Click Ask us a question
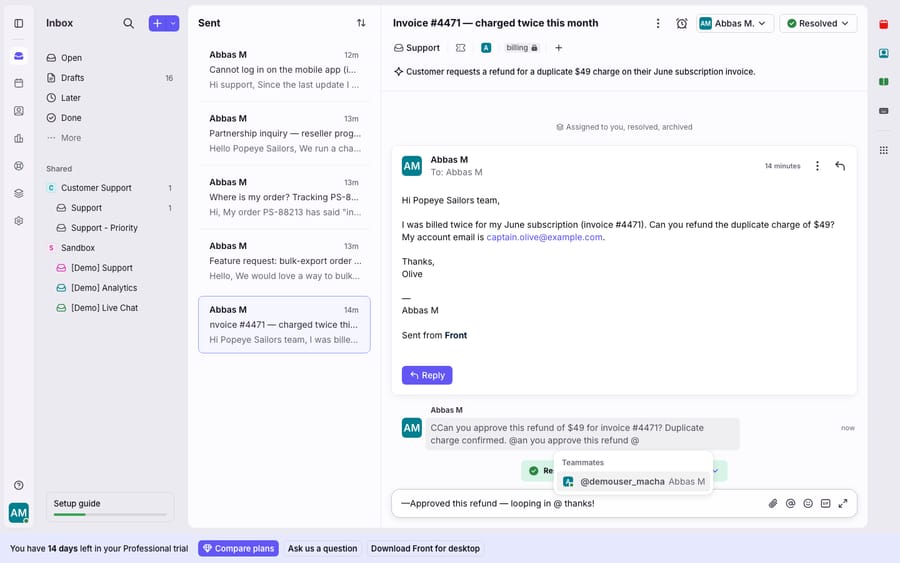This screenshot has height=563, width=900. pos(322,549)
